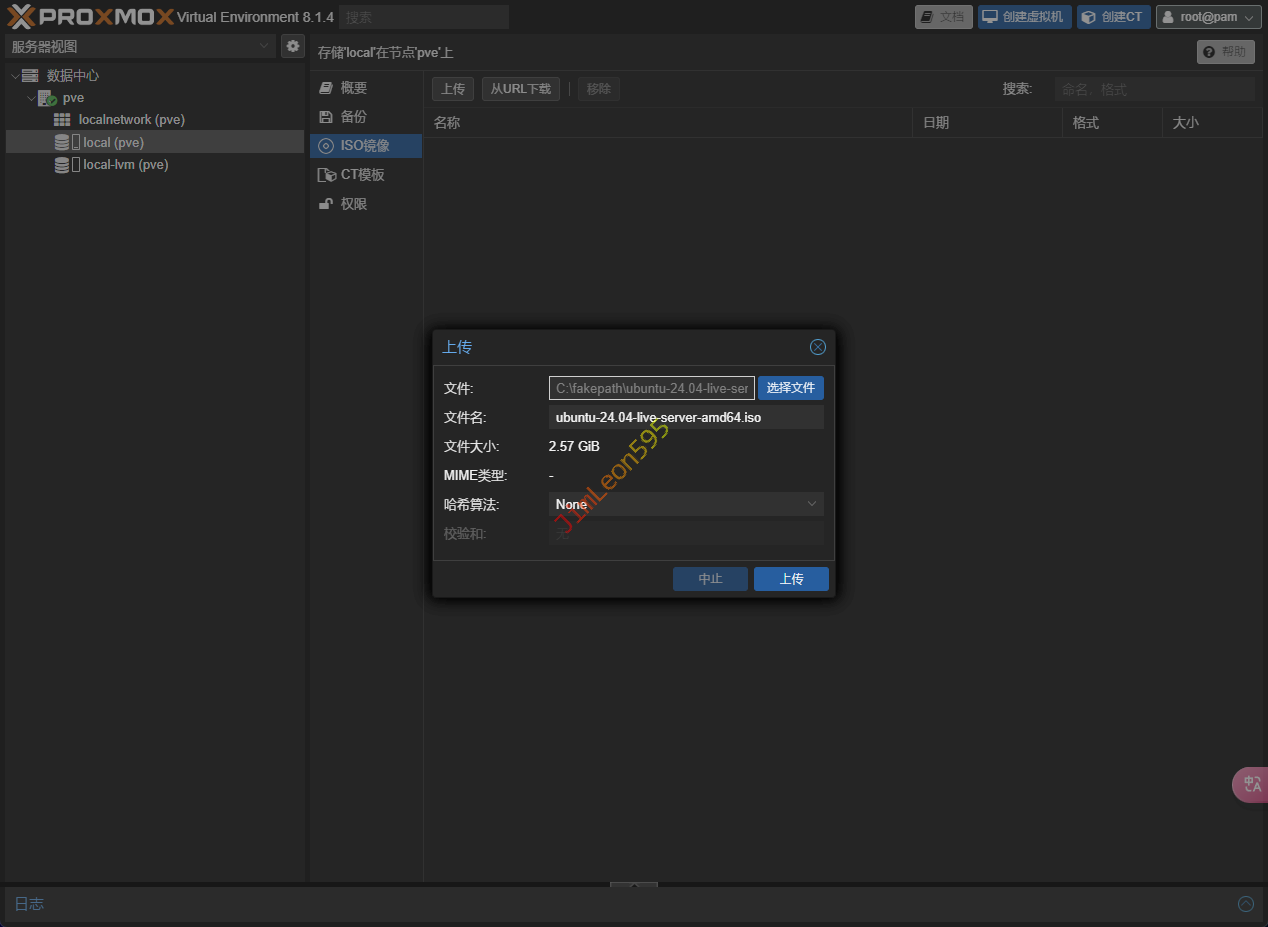The width and height of the screenshot is (1268, 927).
Task: Click the floating translate icon at right edge
Action: pyautogui.click(x=1251, y=785)
